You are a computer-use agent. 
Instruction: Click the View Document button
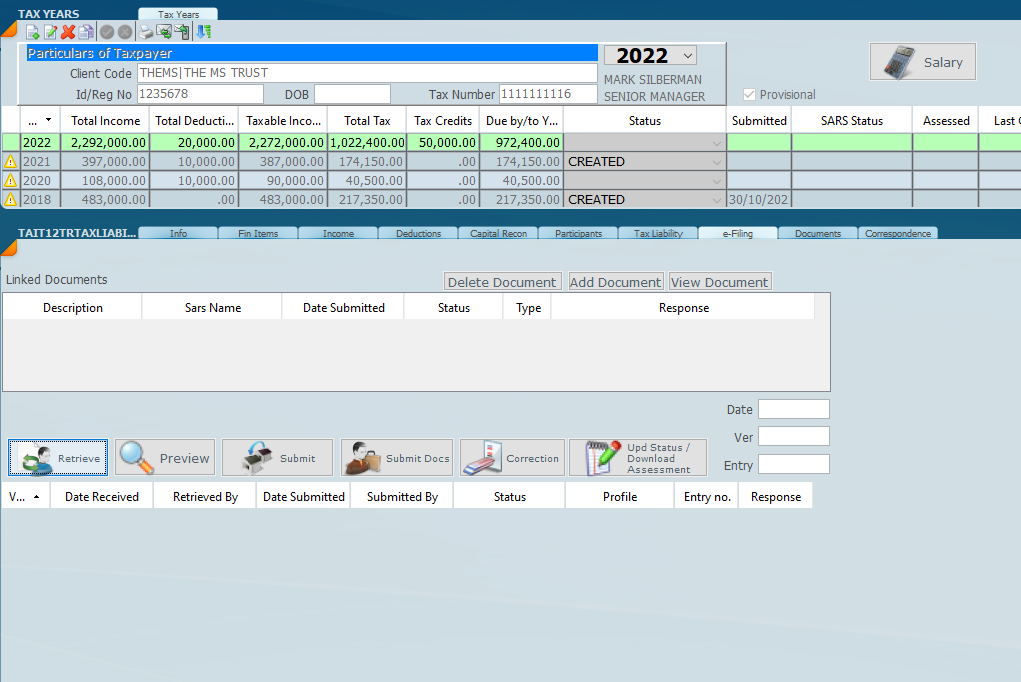[x=720, y=282]
